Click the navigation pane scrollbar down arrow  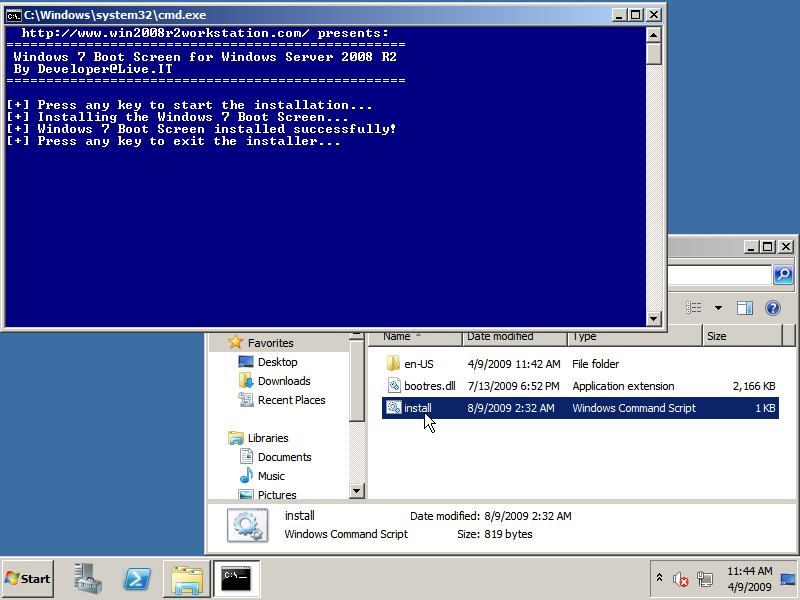[357, 491]
